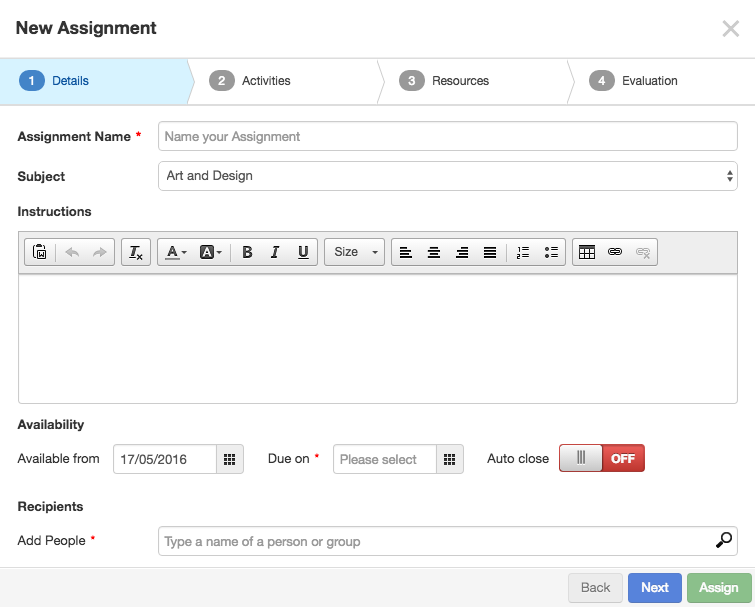The height and width of the screenshot is (607, 755).
Task: Click the Back button
Action: pos(595,588)
